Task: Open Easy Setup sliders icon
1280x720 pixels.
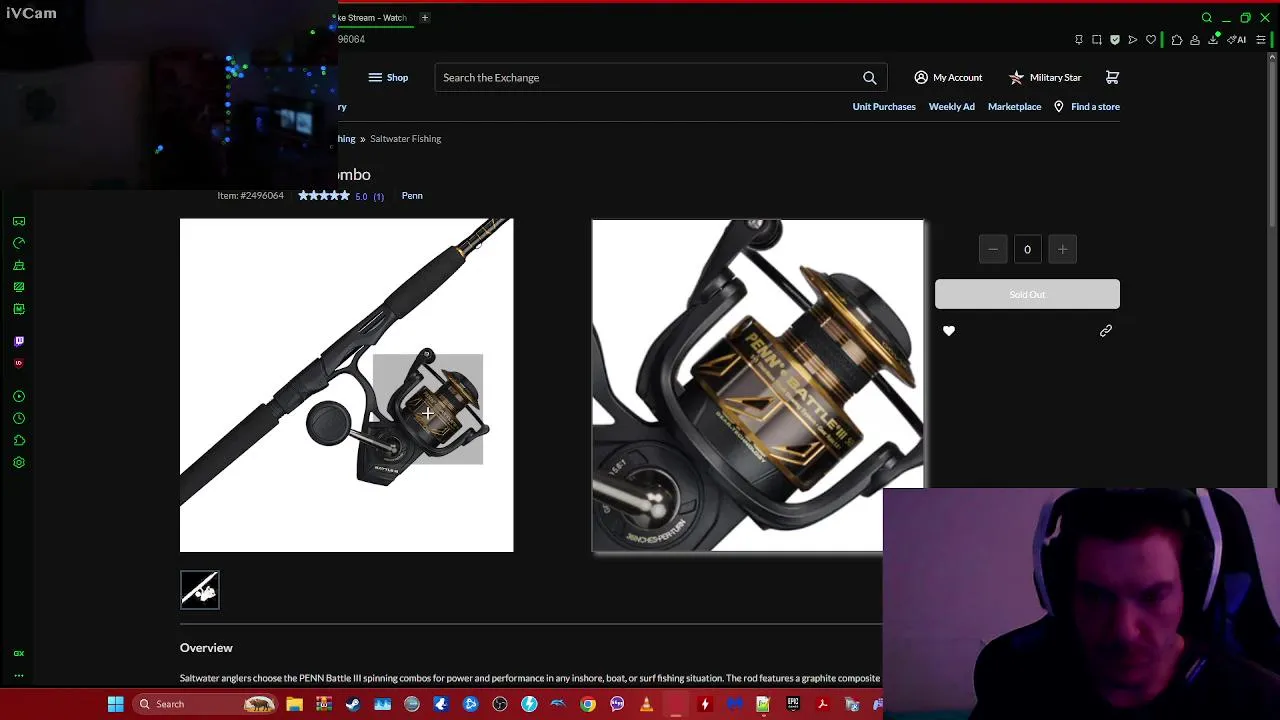Action: pyautogui.click(x=1261, y=40)
